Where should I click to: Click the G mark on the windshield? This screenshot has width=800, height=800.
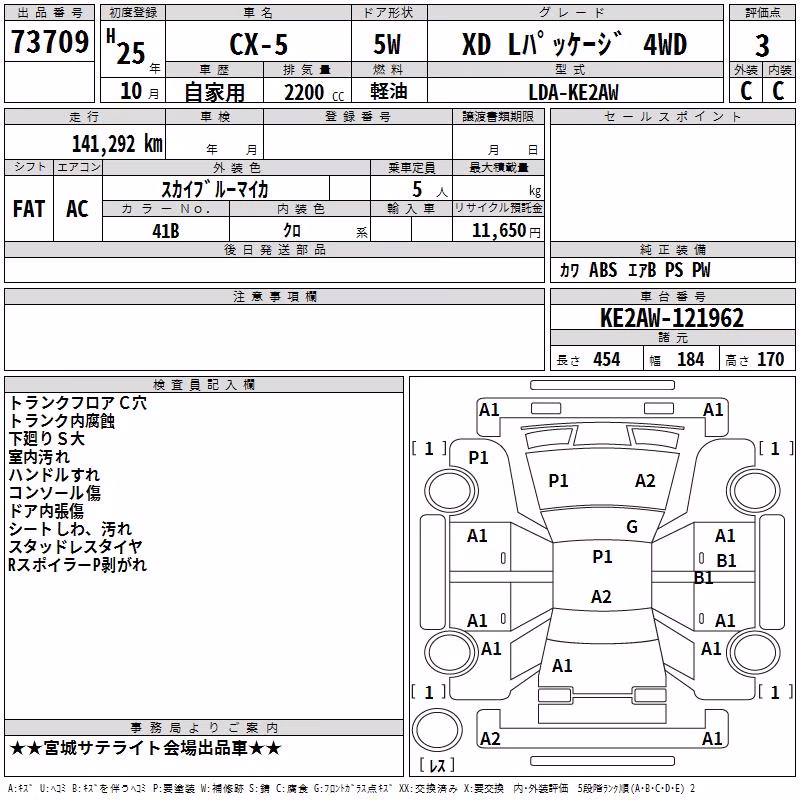coord(632,527)
